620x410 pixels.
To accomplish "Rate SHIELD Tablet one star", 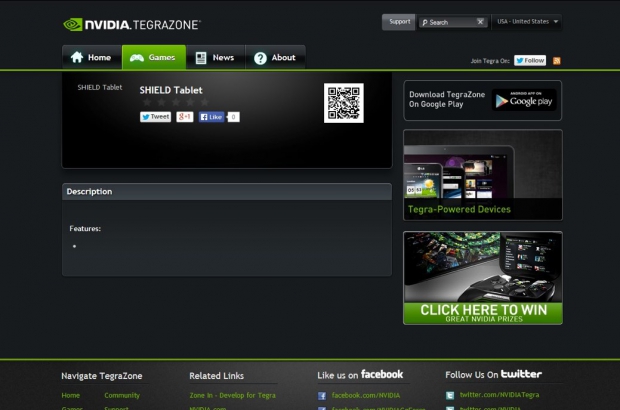I will [x=147, y=102].
